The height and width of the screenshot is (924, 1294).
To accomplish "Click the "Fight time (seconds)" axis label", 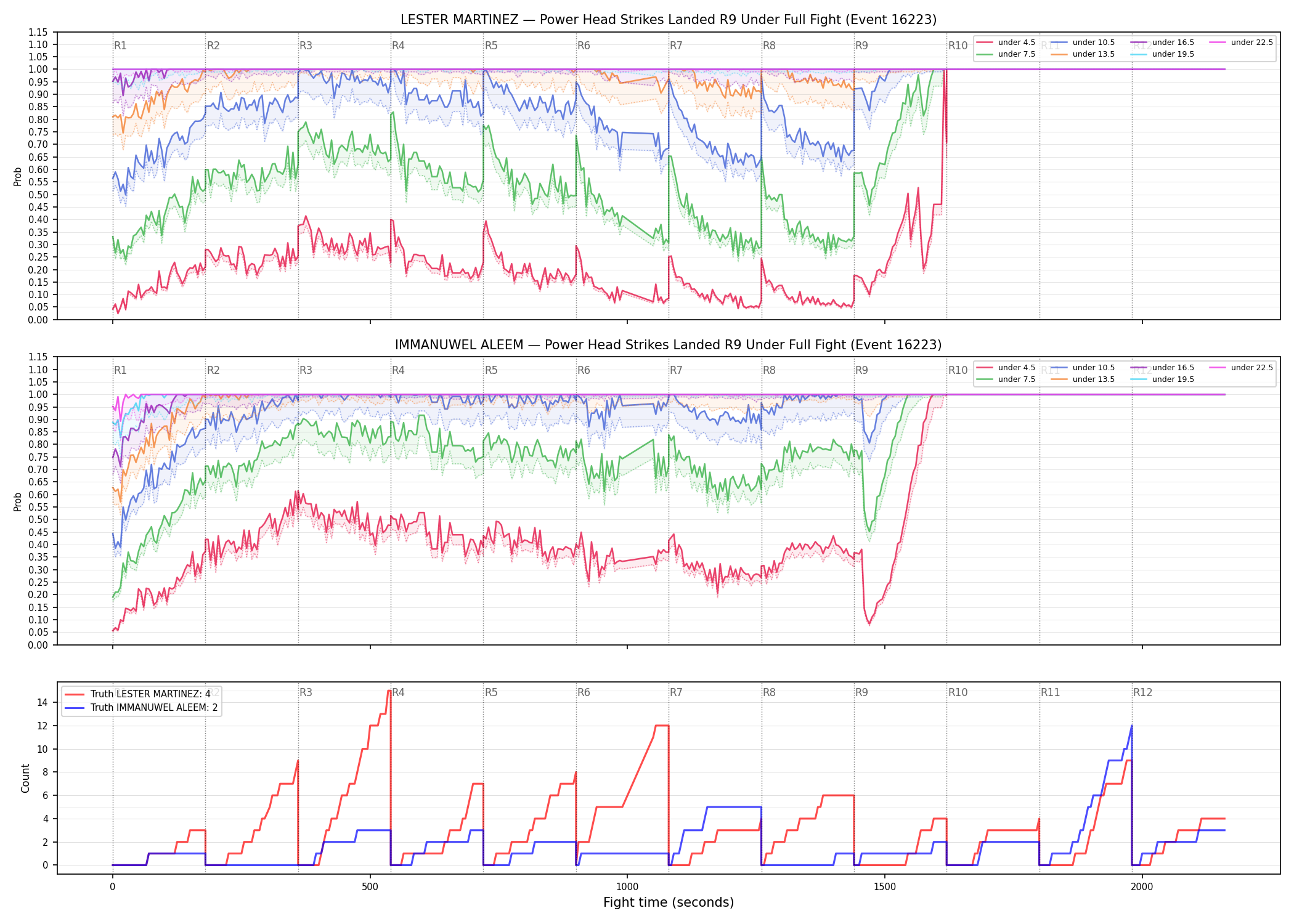I will pyautogui.click(x=669, y=902).
